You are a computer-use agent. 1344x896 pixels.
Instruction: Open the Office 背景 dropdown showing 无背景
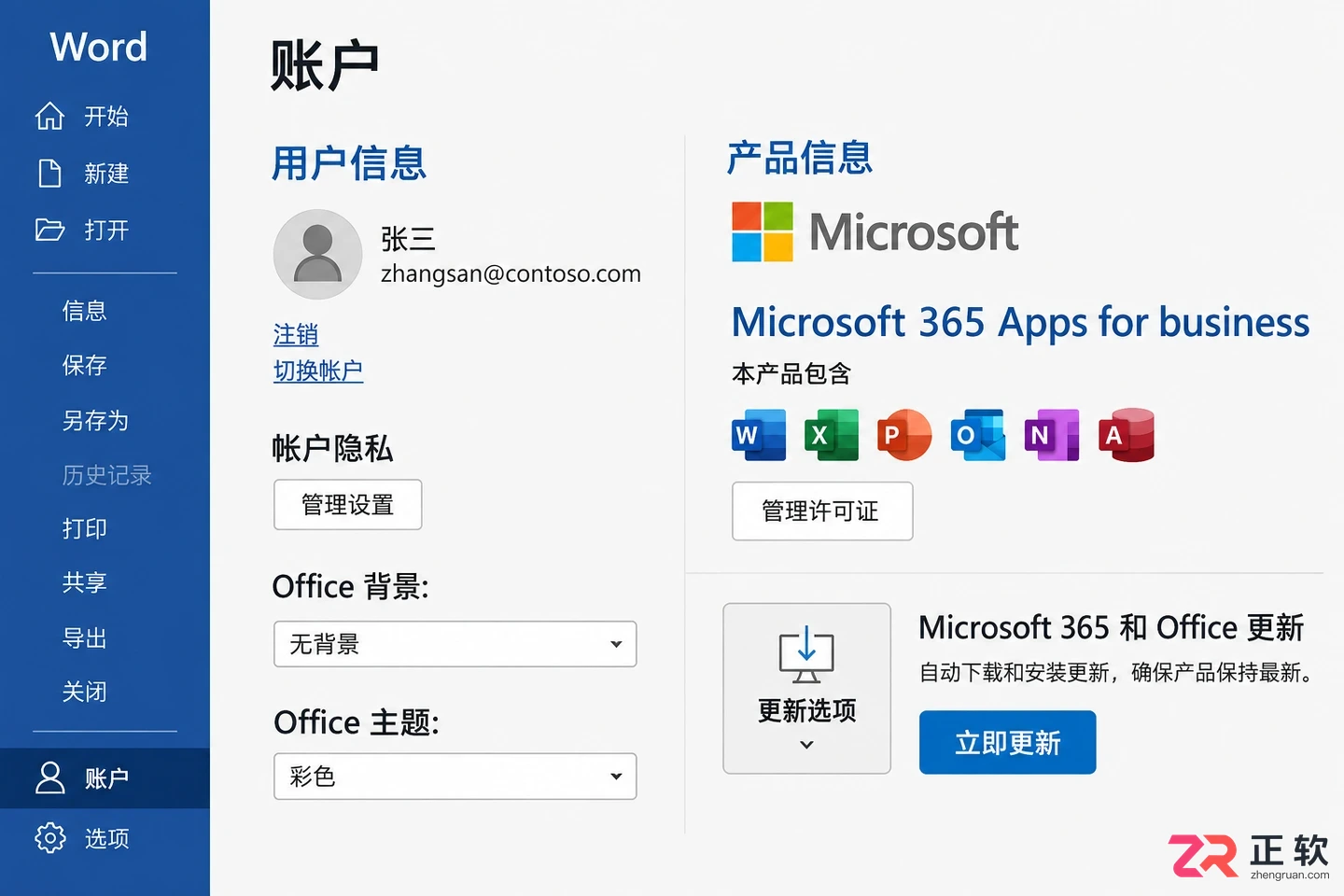click(x=455, y=644)
